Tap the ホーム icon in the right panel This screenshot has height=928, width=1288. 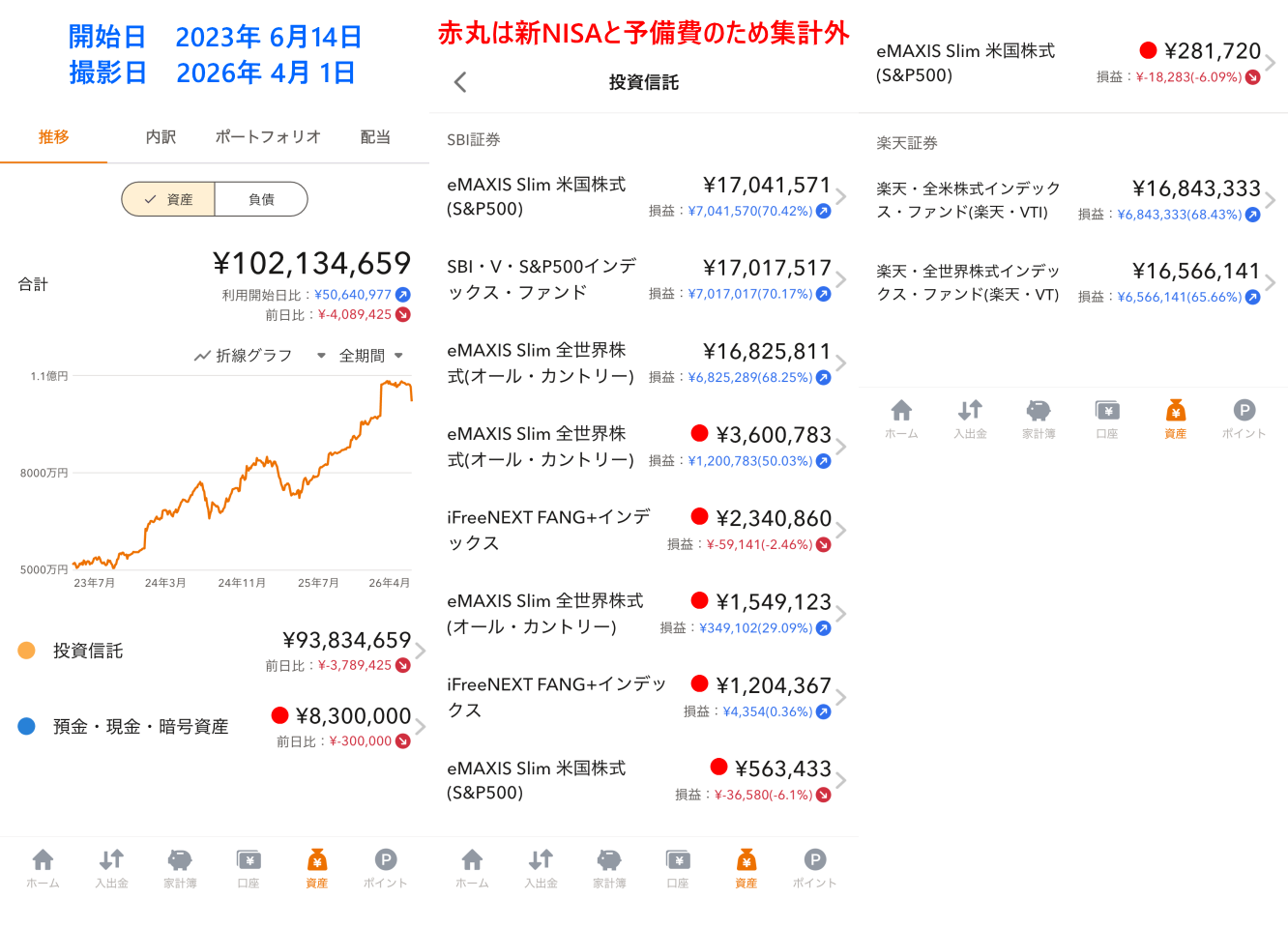(901, 419)
